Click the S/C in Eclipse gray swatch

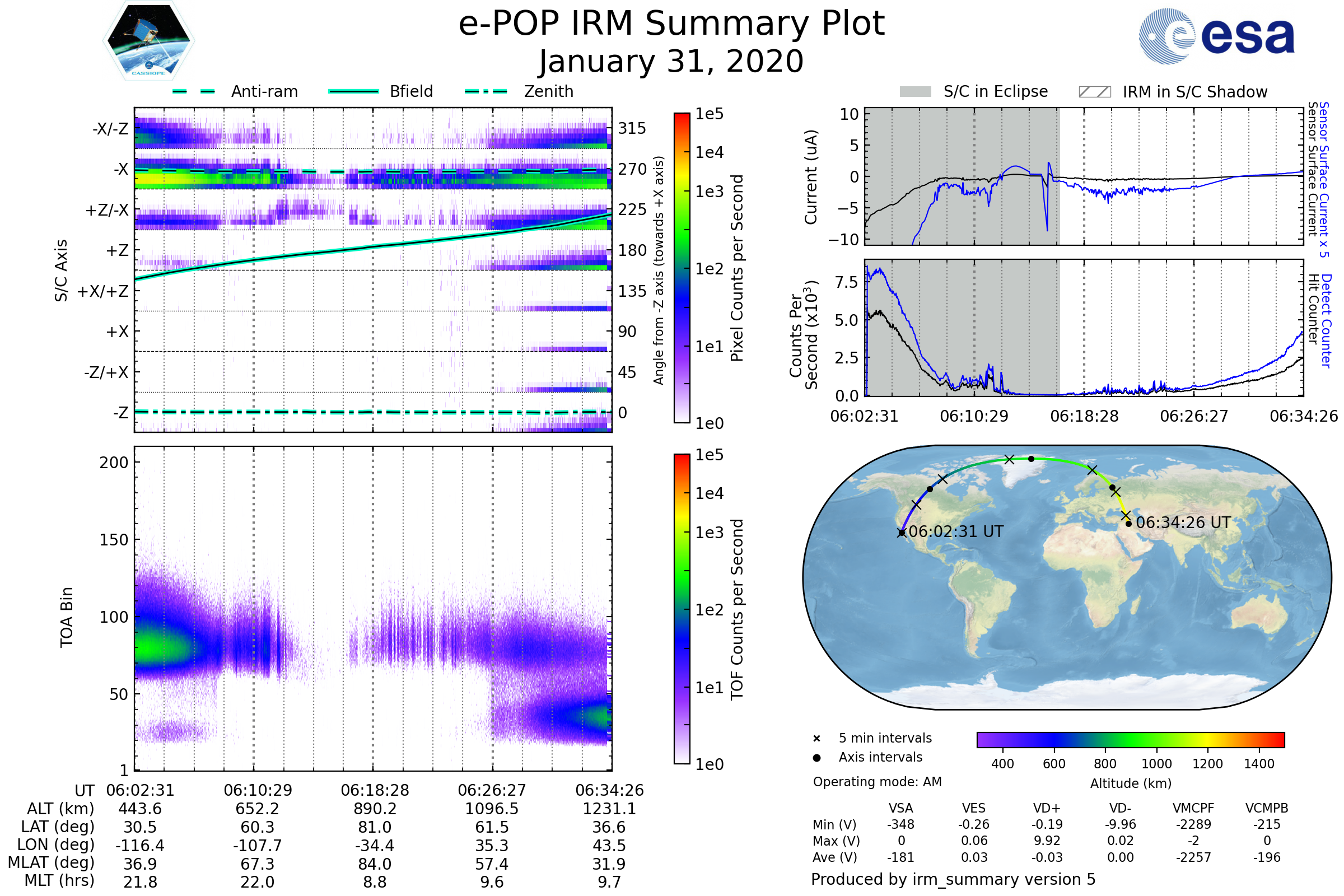pos(915,92)
